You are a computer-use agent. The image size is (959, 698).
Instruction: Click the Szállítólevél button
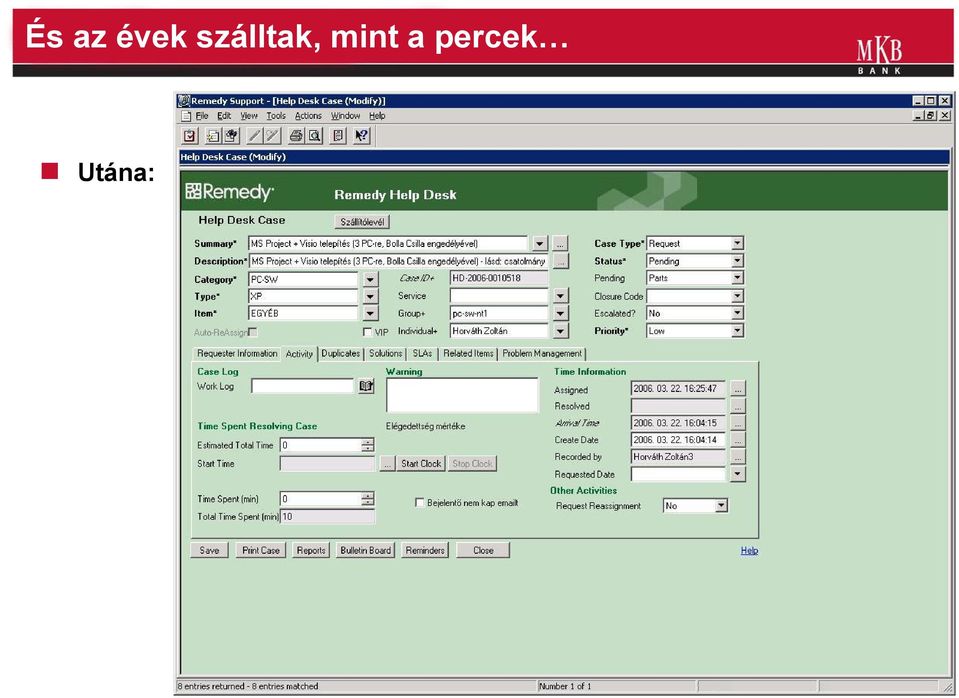point(362,222)
